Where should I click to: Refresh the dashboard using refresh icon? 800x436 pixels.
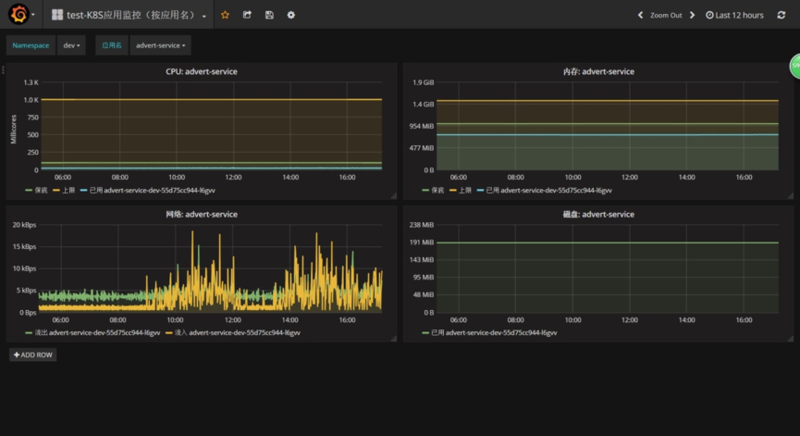781,15
